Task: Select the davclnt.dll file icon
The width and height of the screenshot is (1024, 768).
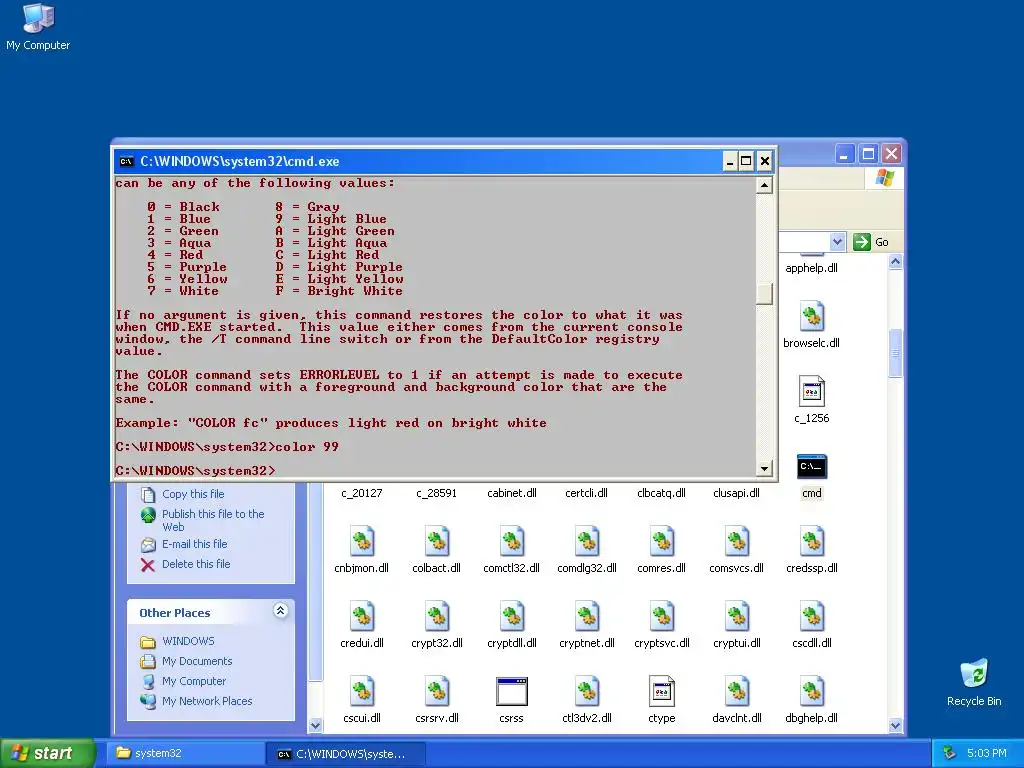Action: (737, 692)
